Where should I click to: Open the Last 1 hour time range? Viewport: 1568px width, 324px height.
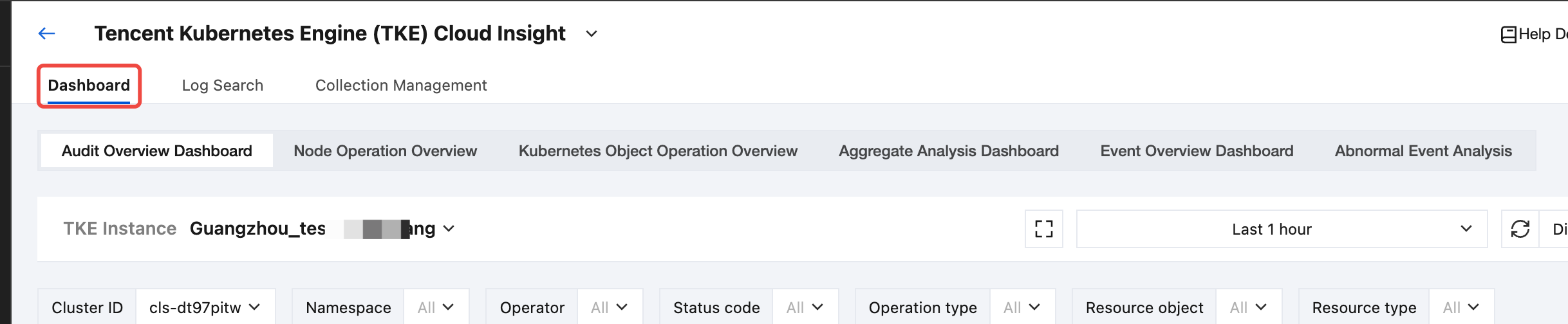[1281, 229]
